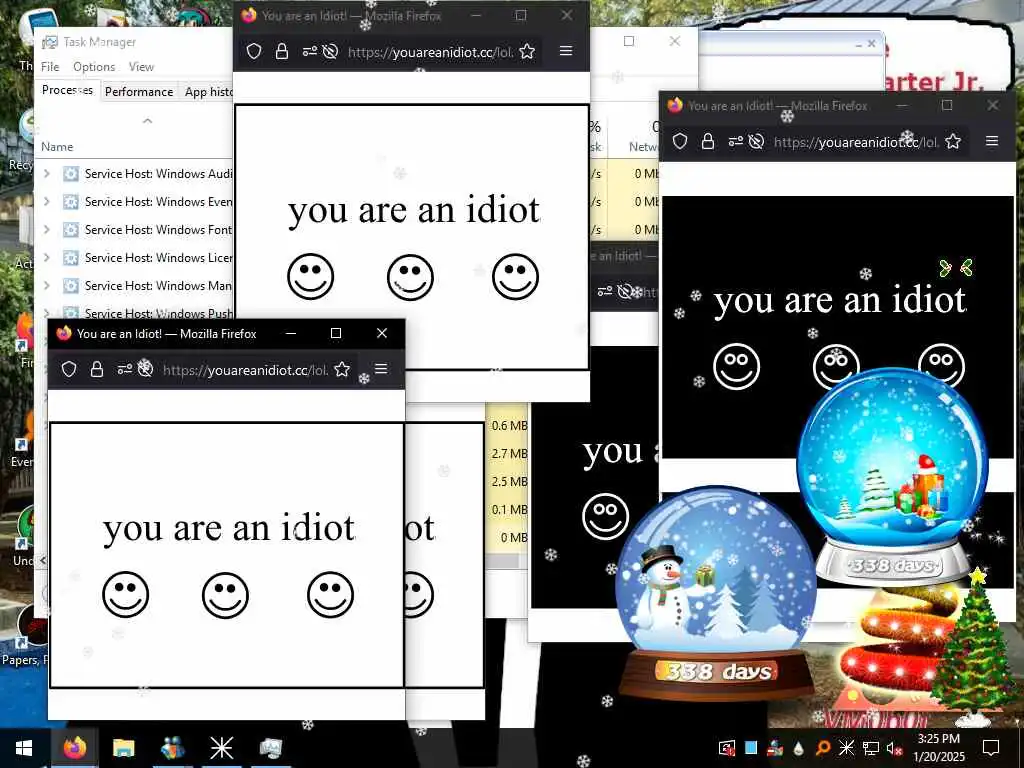The image size is (1024, 768).
Task: Open hamburger menu in active Firefox window
Action: click(x=381, y=370)
